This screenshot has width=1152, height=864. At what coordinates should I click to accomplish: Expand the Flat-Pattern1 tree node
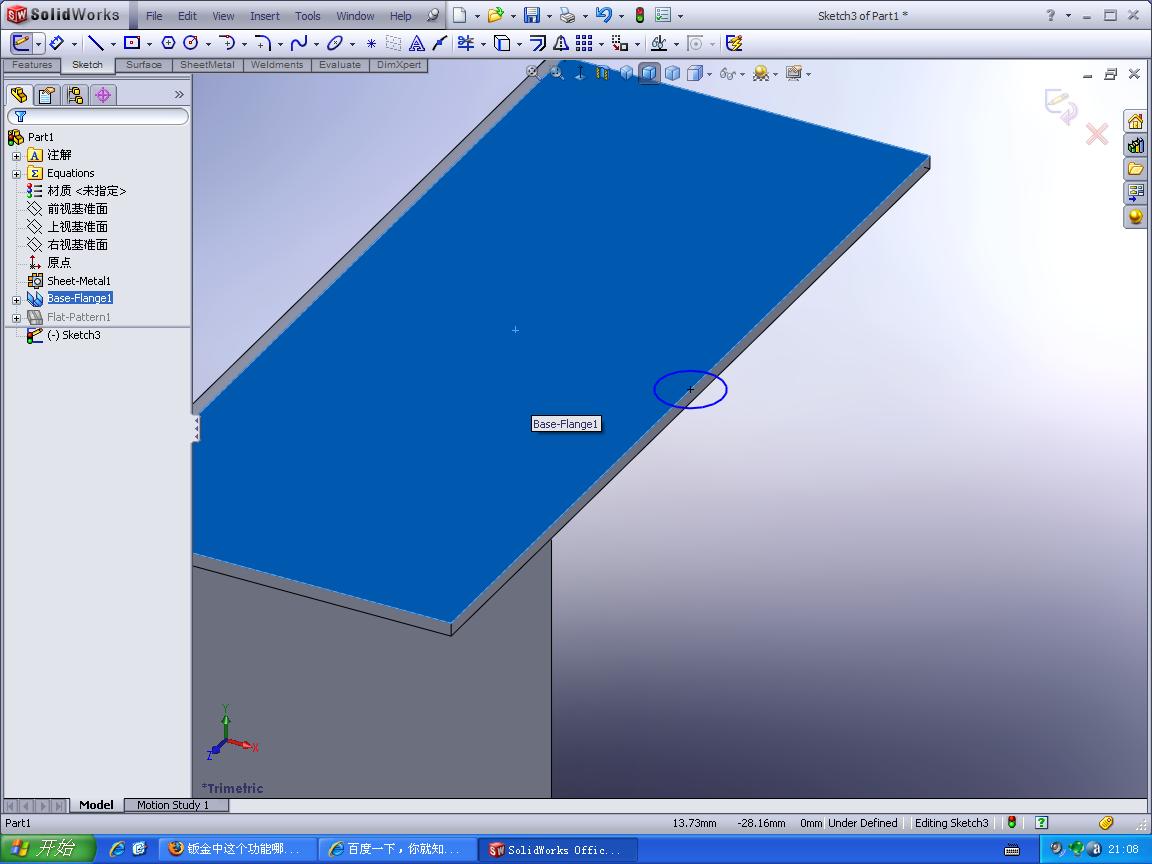(x=16, y=318)
